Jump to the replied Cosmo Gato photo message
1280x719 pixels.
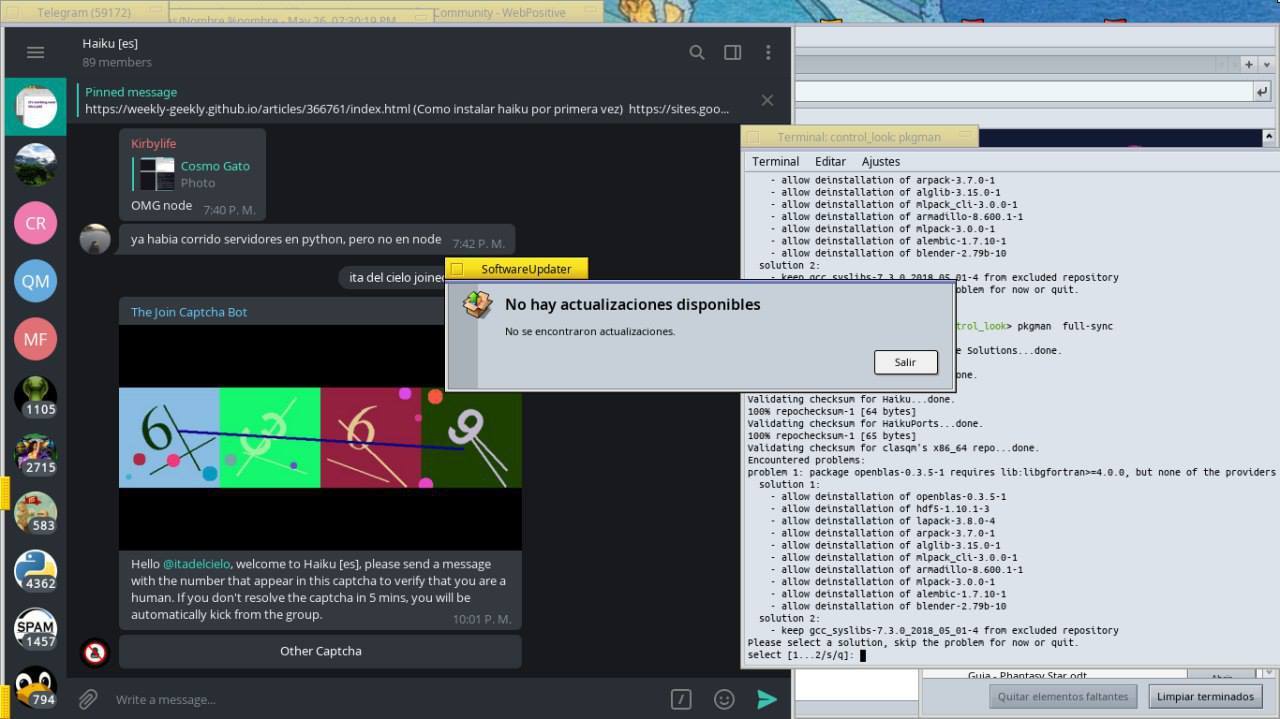tap(194, 174)
